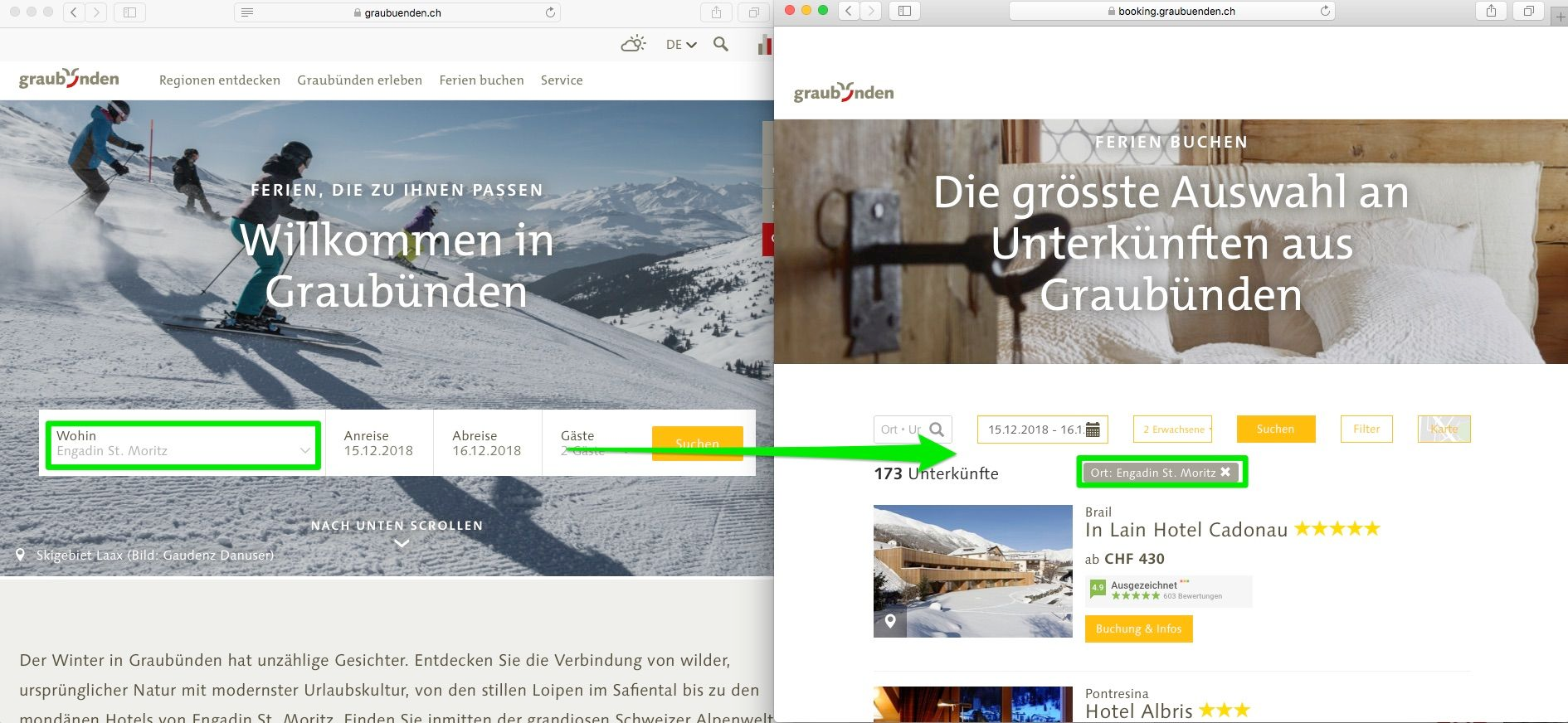
Task: Click Suchen button on booking site
Action: (1276, 429)
